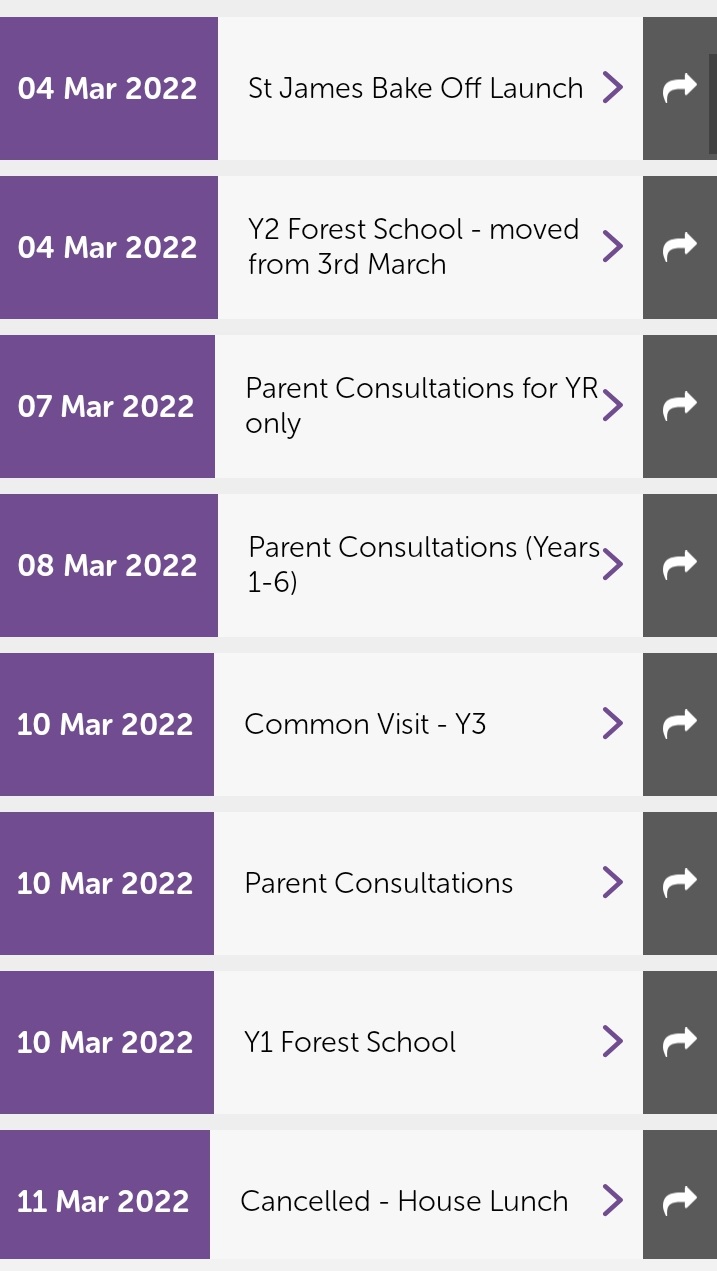The width and height of the screenshot is (717, 1271).
Task: Open Parent Consultations for YR only
Action: [x=422, y=405]
